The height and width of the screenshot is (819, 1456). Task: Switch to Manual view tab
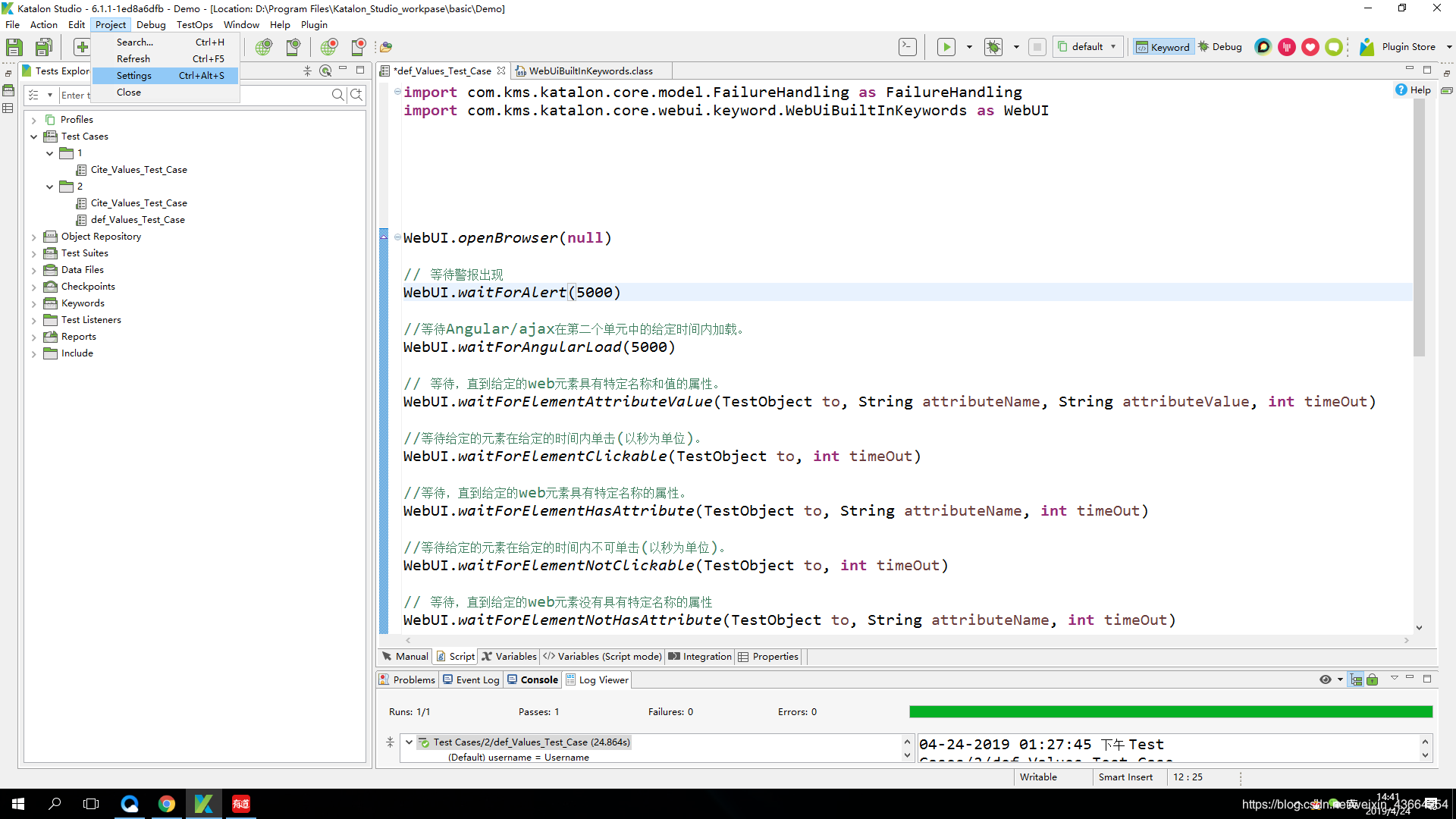pyautogui.click(x=405, y=657)
